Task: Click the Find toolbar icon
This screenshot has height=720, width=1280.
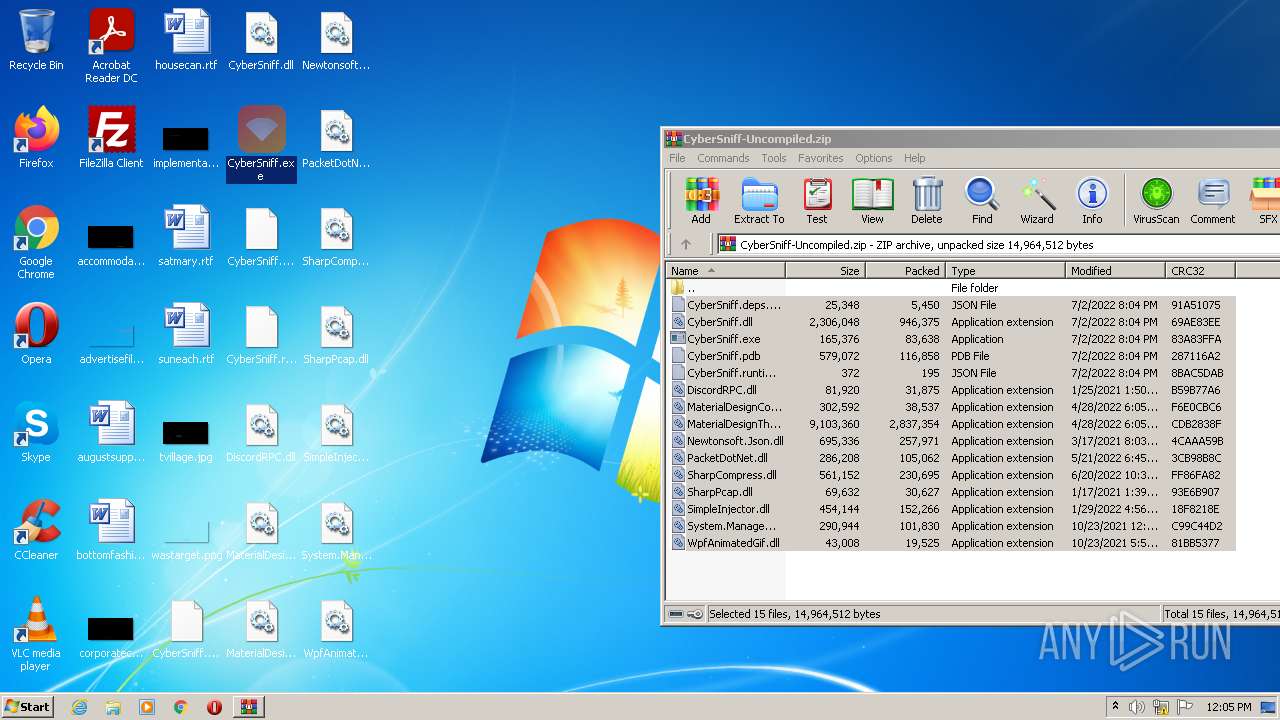Action: coord(982,201)
